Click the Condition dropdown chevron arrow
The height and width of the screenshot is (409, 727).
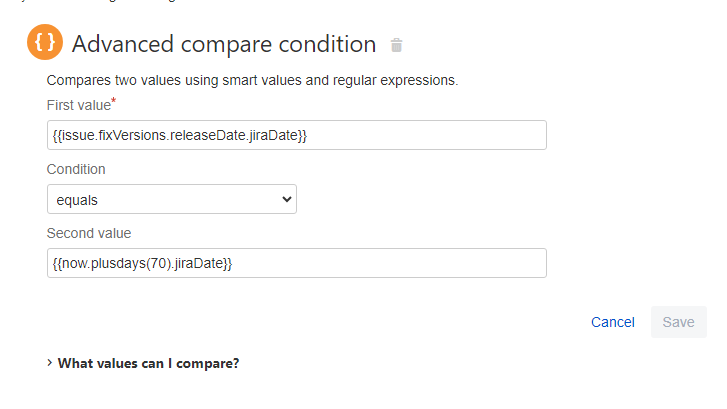click(287, 199)
